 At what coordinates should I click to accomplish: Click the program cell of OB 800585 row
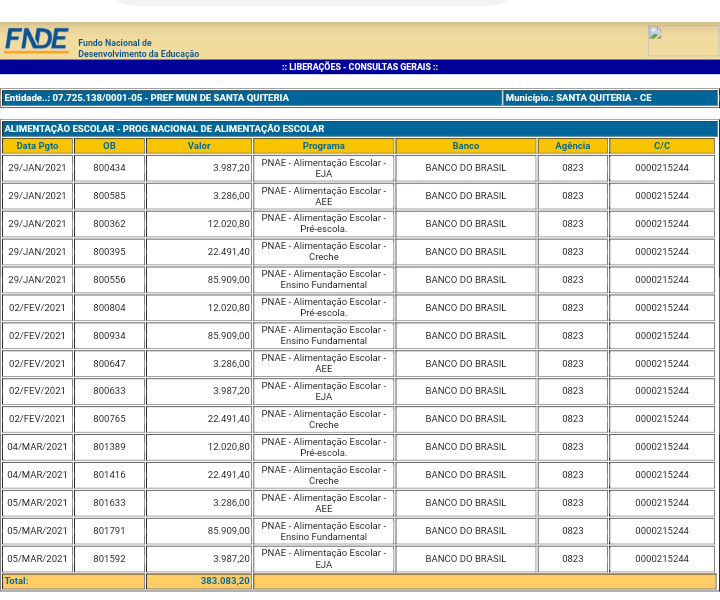324,196
